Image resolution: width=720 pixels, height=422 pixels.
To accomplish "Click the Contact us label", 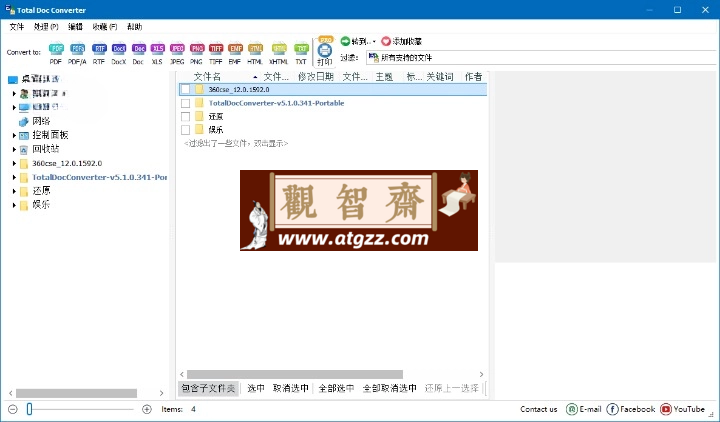I will [x=539, y=409].
